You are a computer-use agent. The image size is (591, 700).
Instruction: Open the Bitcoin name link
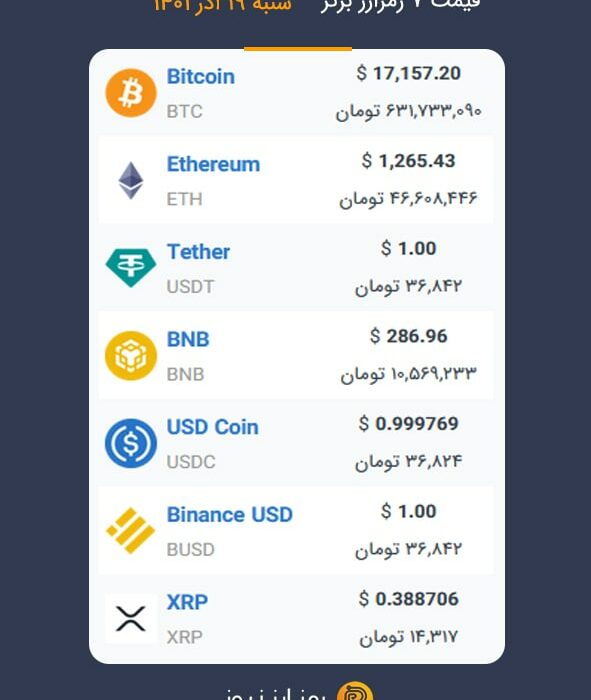(x=200, y=77)
